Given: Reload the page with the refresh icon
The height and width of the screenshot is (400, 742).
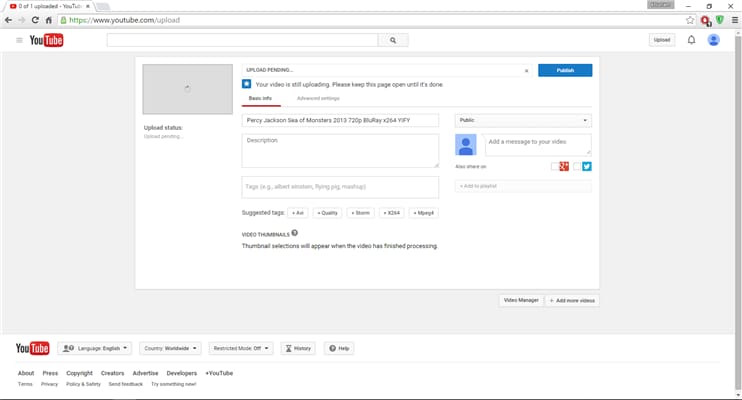Looking at the screenshot, I should coord(35,20).
